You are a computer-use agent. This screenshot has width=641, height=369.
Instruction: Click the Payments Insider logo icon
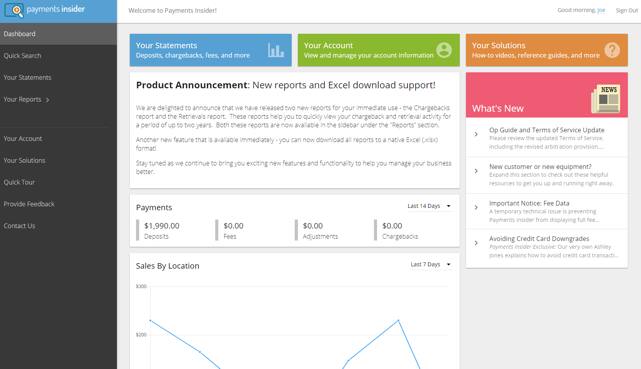click(14, 10)
